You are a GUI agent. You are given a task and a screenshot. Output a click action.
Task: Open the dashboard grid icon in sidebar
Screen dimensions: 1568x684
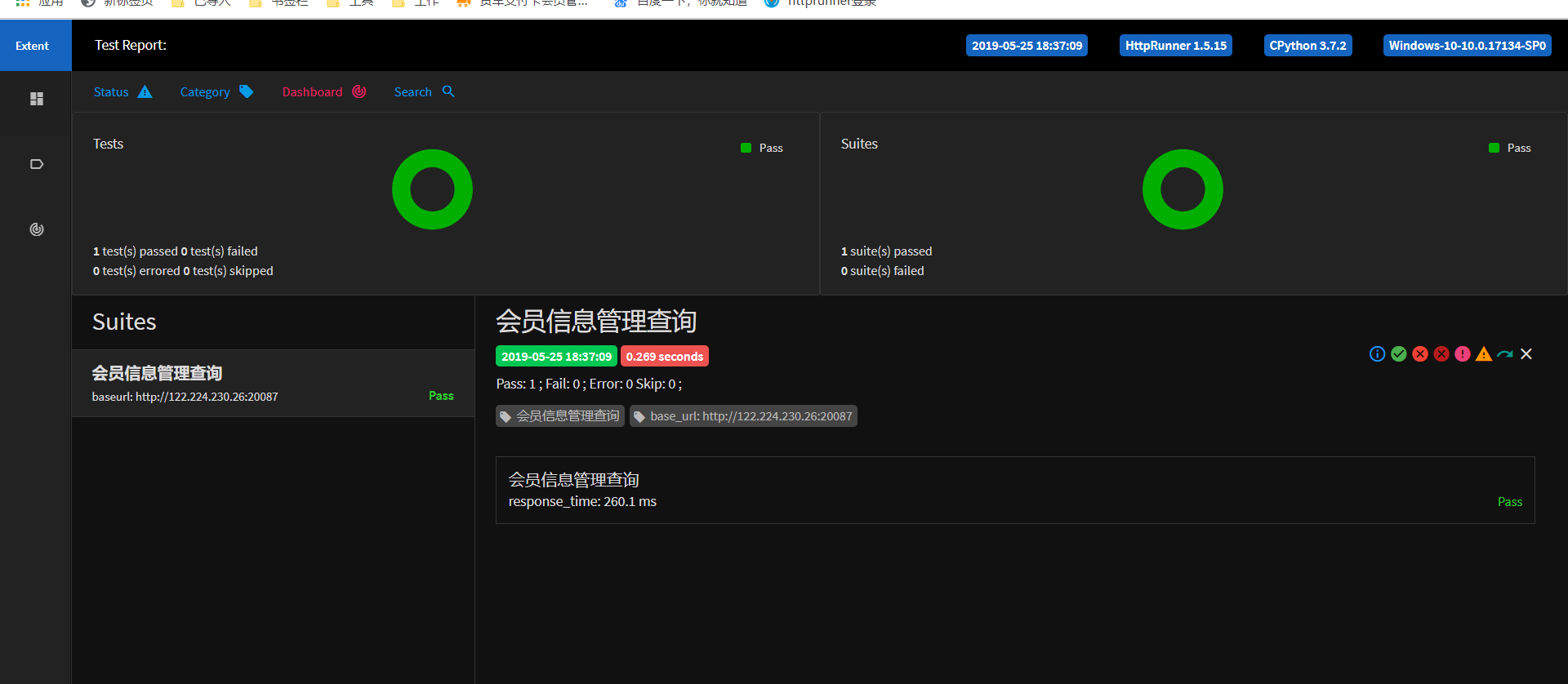pyautogui.click(x=37, y=99)
